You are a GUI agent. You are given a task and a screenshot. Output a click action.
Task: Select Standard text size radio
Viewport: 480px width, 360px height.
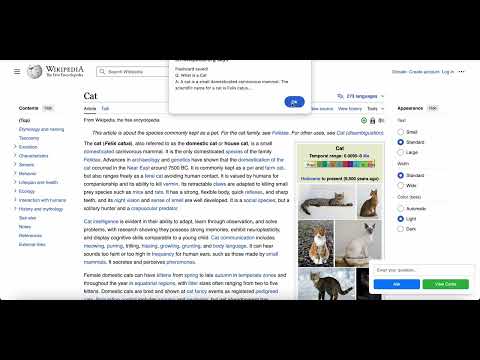tap(401, 142)
